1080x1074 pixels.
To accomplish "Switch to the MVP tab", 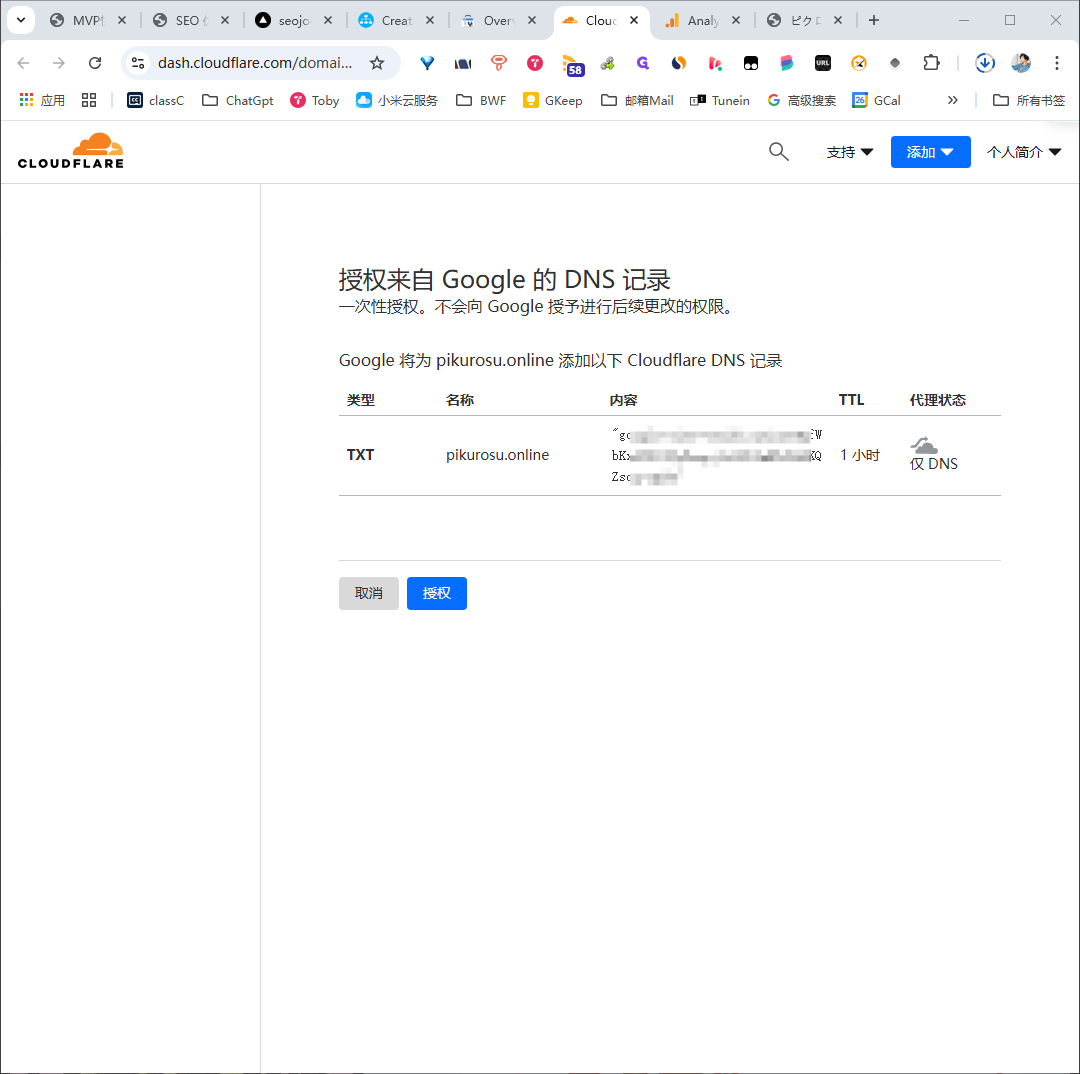I will tap(88, 21).
